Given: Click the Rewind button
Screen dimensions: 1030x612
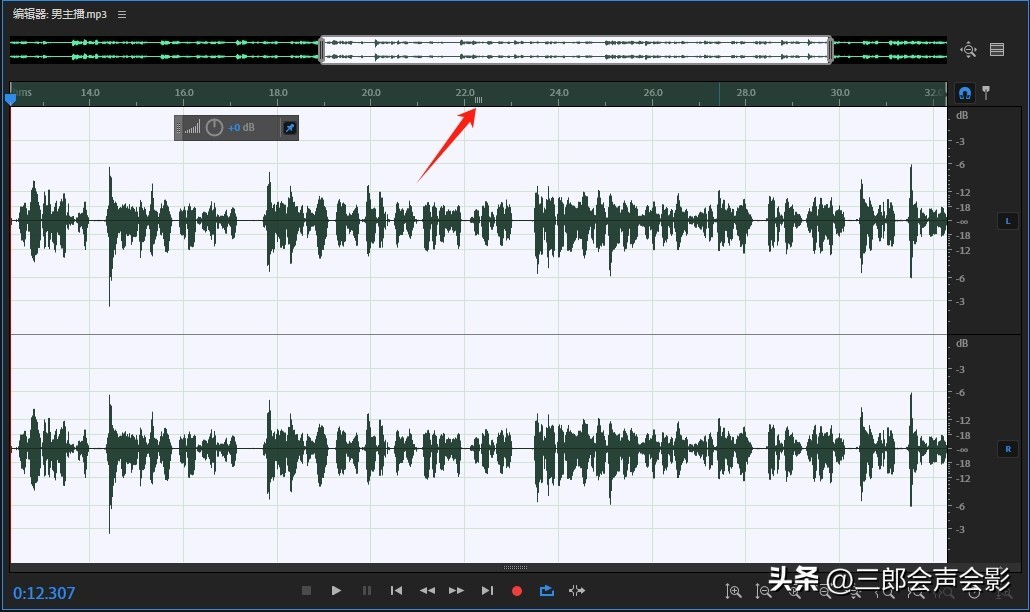Looking at the screenshot, I should (x=427, y=591).
